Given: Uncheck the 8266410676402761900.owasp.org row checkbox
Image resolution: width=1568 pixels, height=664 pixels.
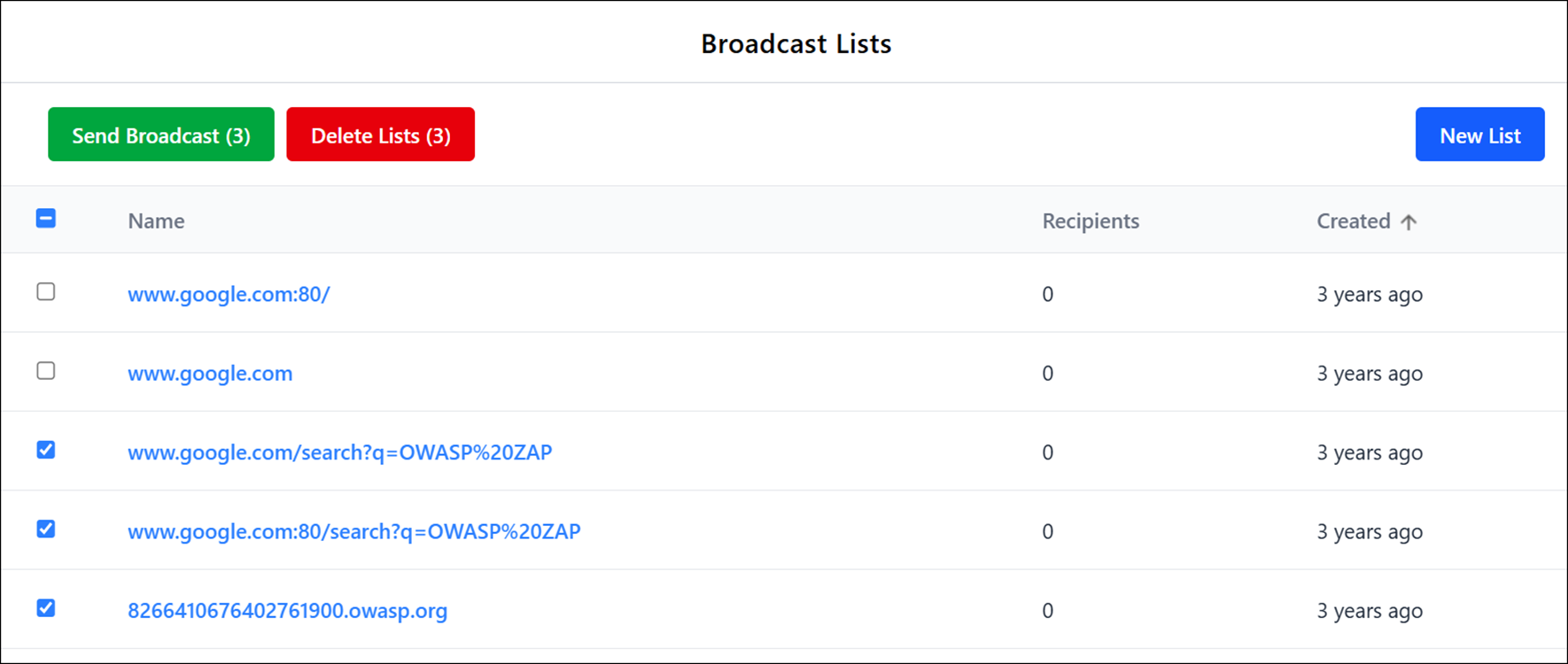Looking at the screenshot, I should click(x=46, y=607).
